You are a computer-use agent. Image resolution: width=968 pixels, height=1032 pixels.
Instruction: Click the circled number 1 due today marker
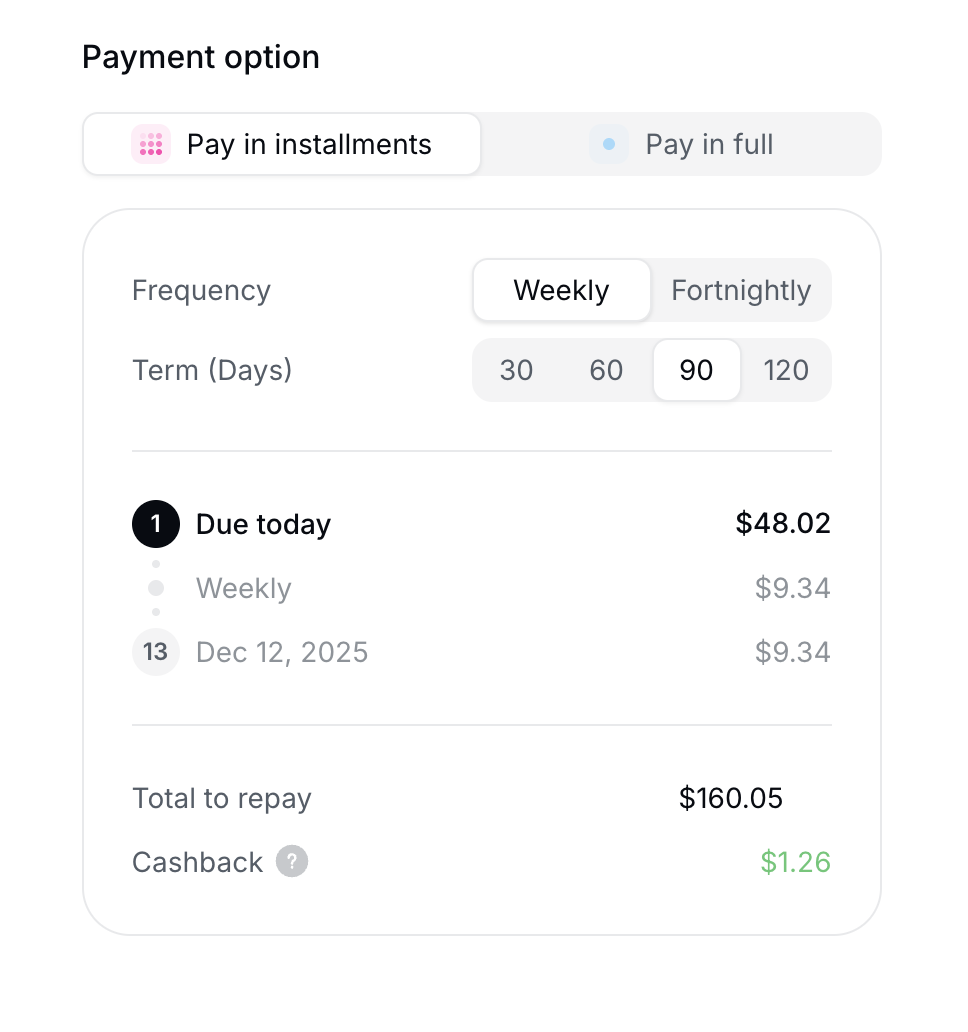(156, 524)
